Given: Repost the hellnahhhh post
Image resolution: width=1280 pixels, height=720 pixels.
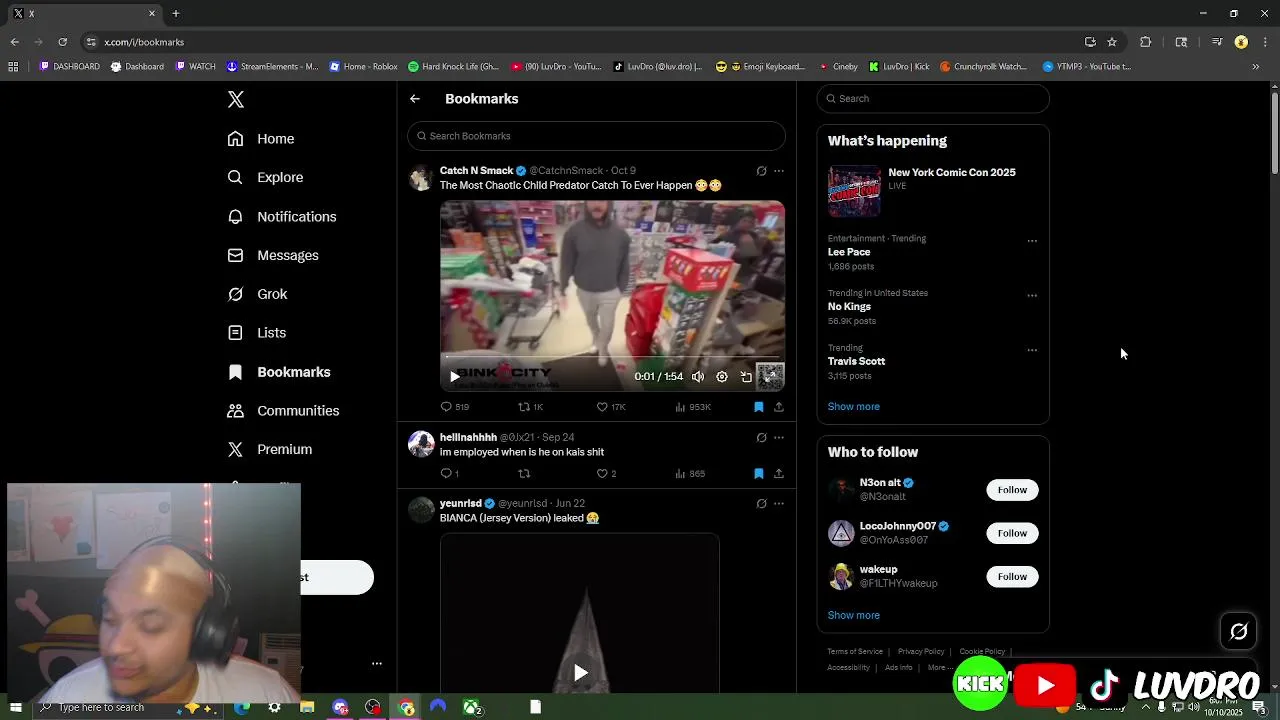Looking at the screenshot, I should click(x=524, y=474).
